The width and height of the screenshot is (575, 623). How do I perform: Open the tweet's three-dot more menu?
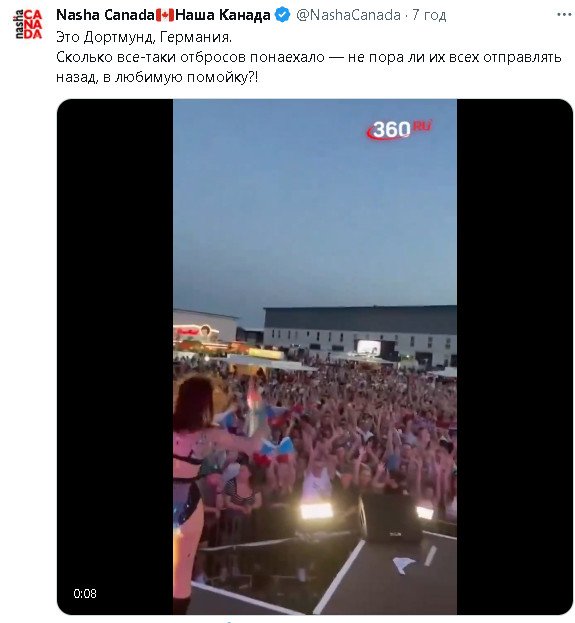(564, 15)
